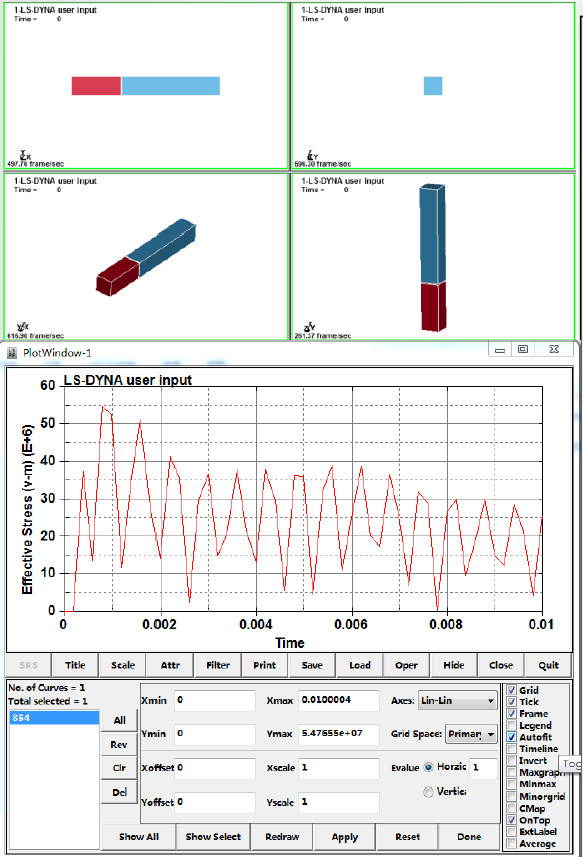
Task: Open the Load panel
Action: click(x=360, y=665)
